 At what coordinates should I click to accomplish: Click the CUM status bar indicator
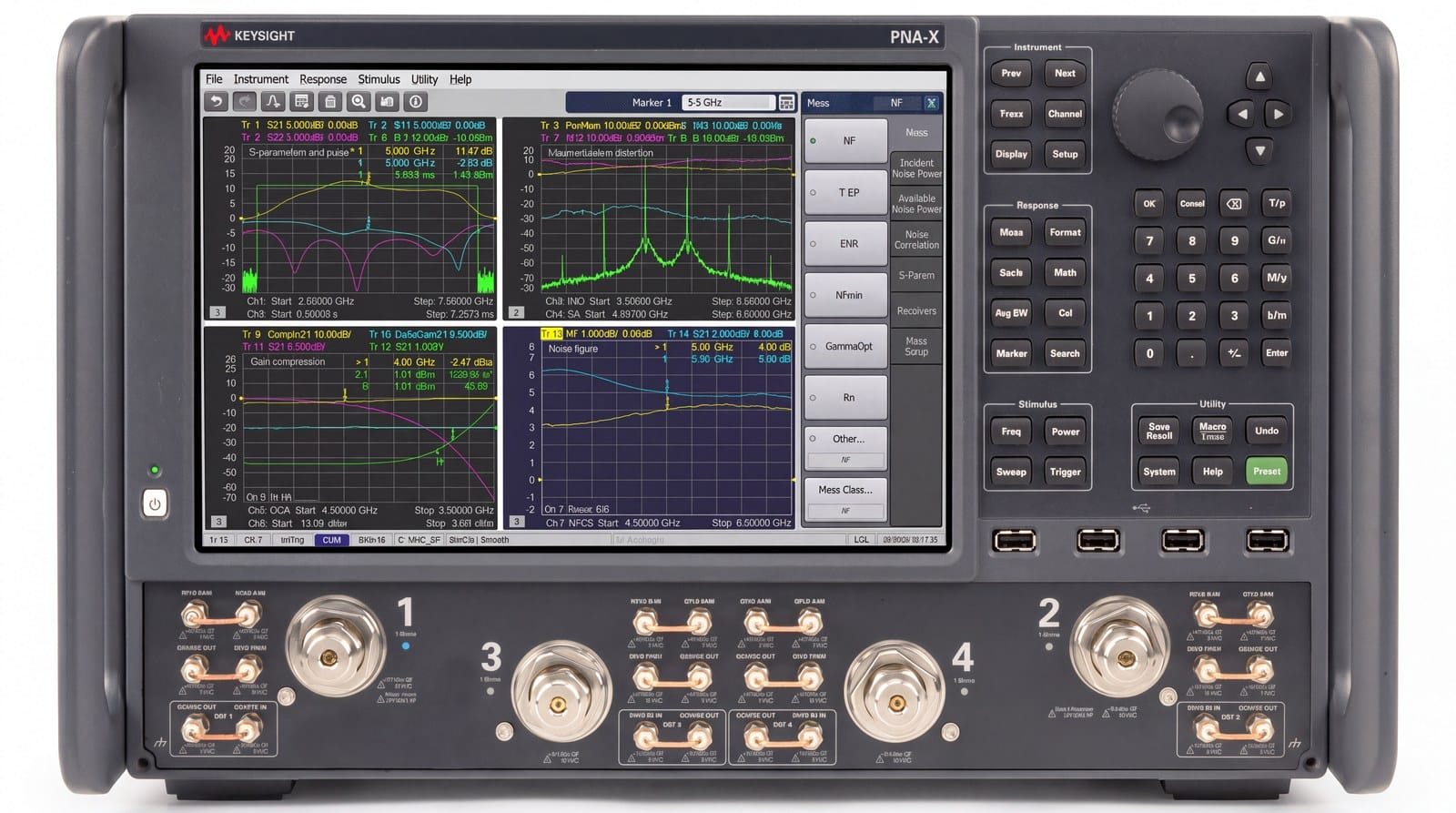point(331,540)
